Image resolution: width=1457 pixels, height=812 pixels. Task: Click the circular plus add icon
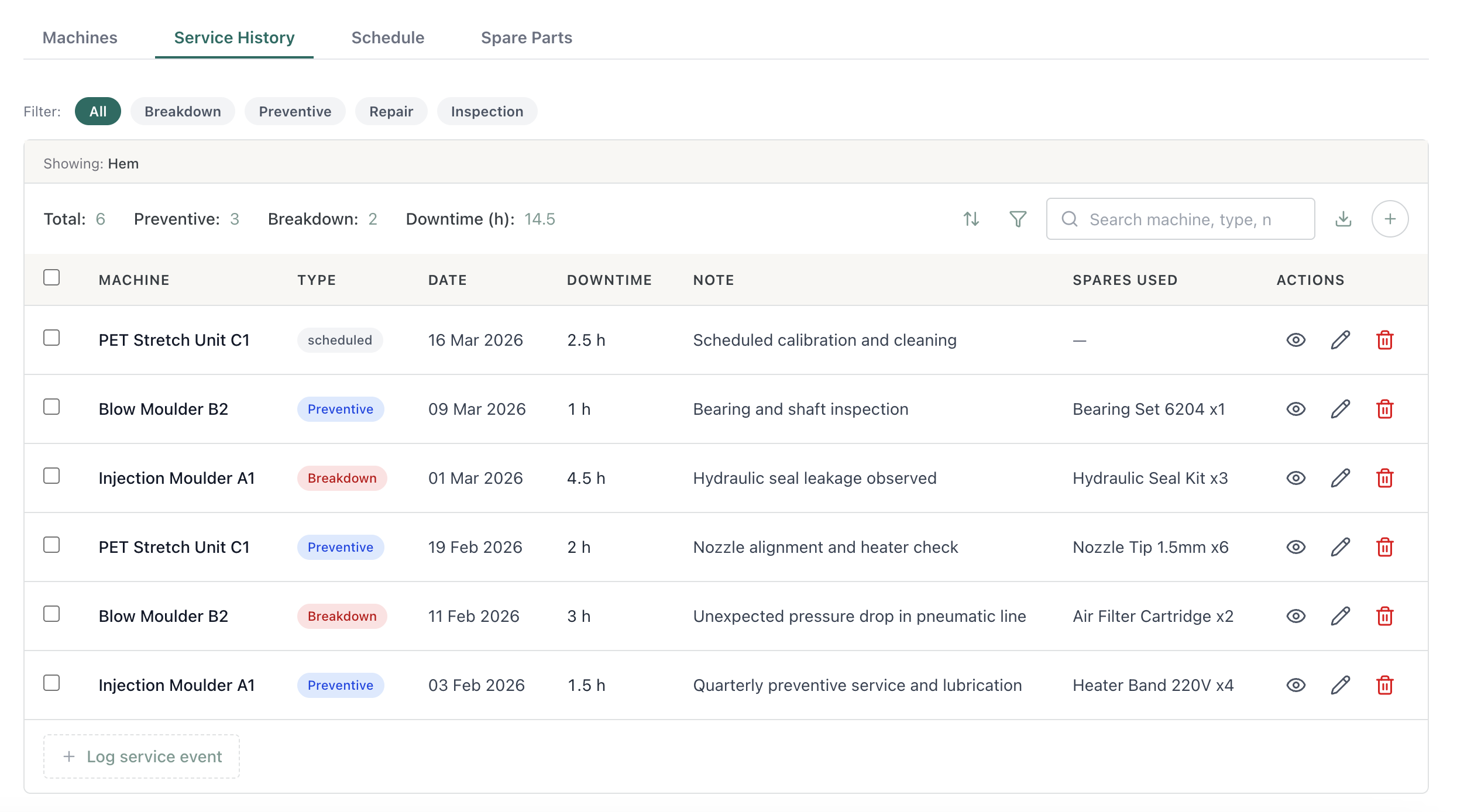coord(1390,219)
